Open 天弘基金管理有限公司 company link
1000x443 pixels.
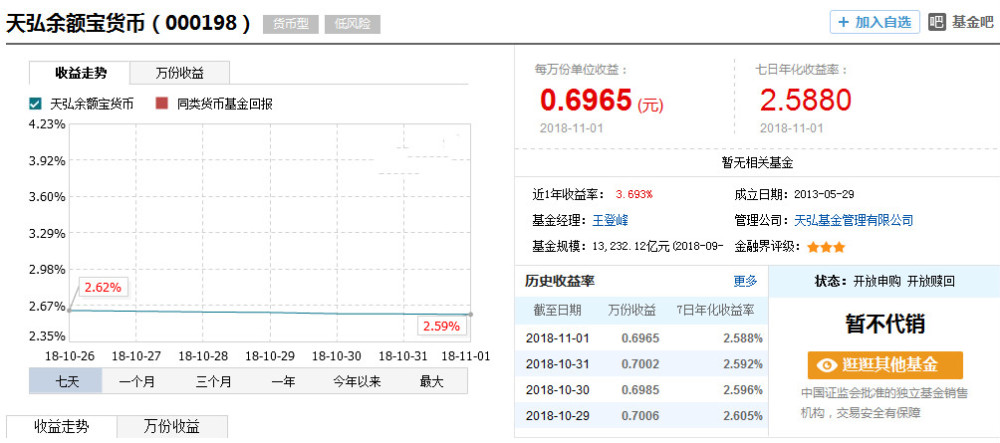(x=853, y=221)
